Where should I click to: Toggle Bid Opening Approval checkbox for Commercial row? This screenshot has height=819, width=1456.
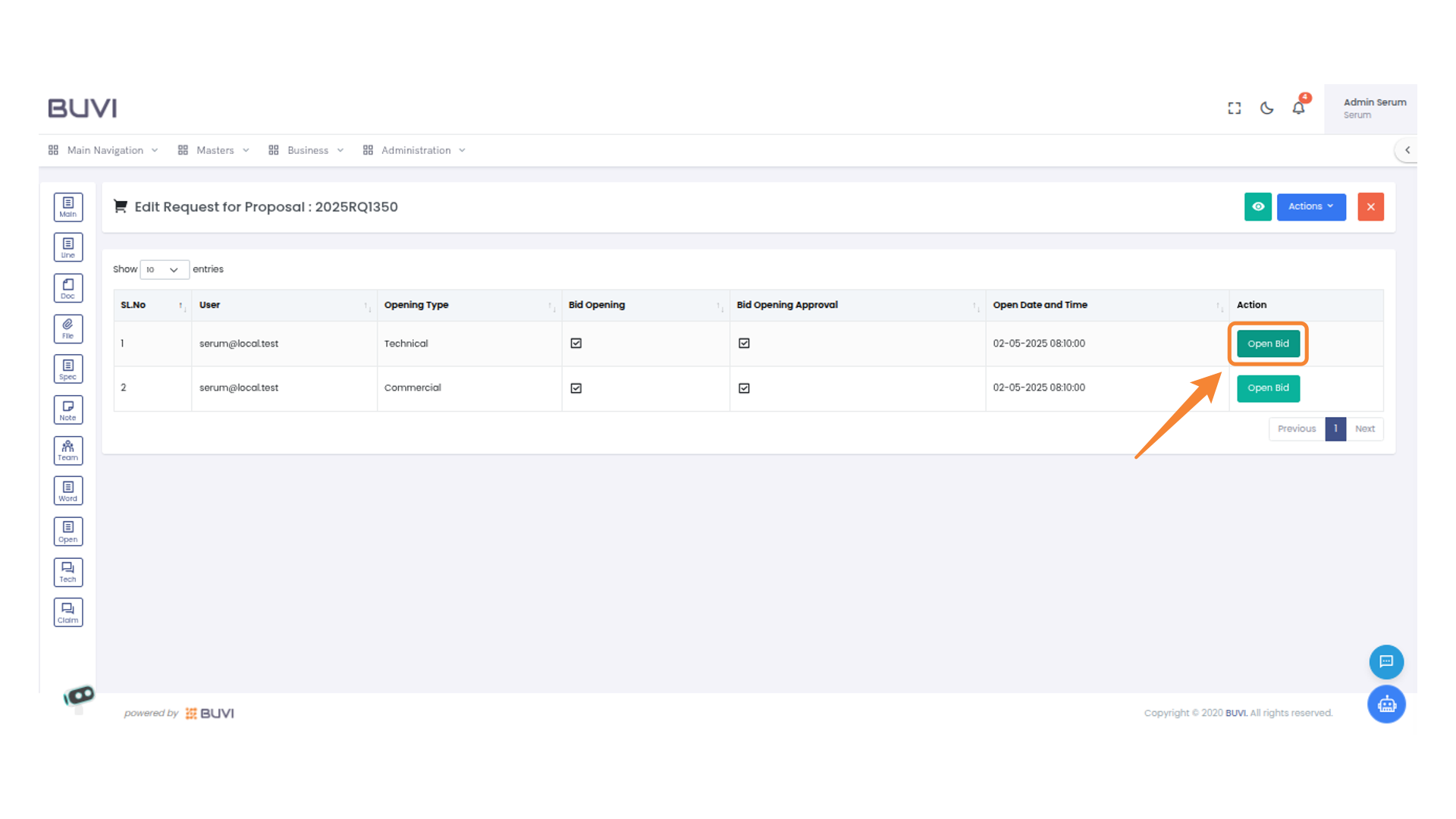click(x=744, y=388)
